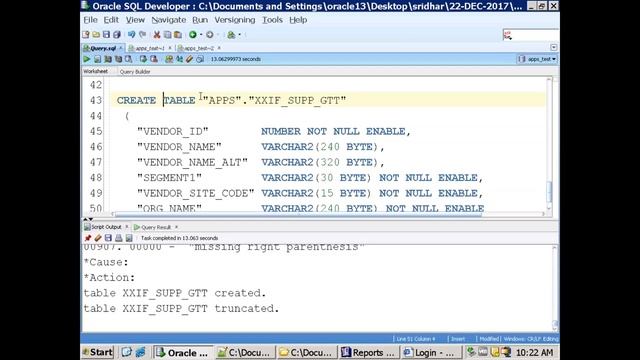The height and width of the screenshot is (360, 640).
Task: Run statement with the green play icon
Action: (x=87, y=59)
